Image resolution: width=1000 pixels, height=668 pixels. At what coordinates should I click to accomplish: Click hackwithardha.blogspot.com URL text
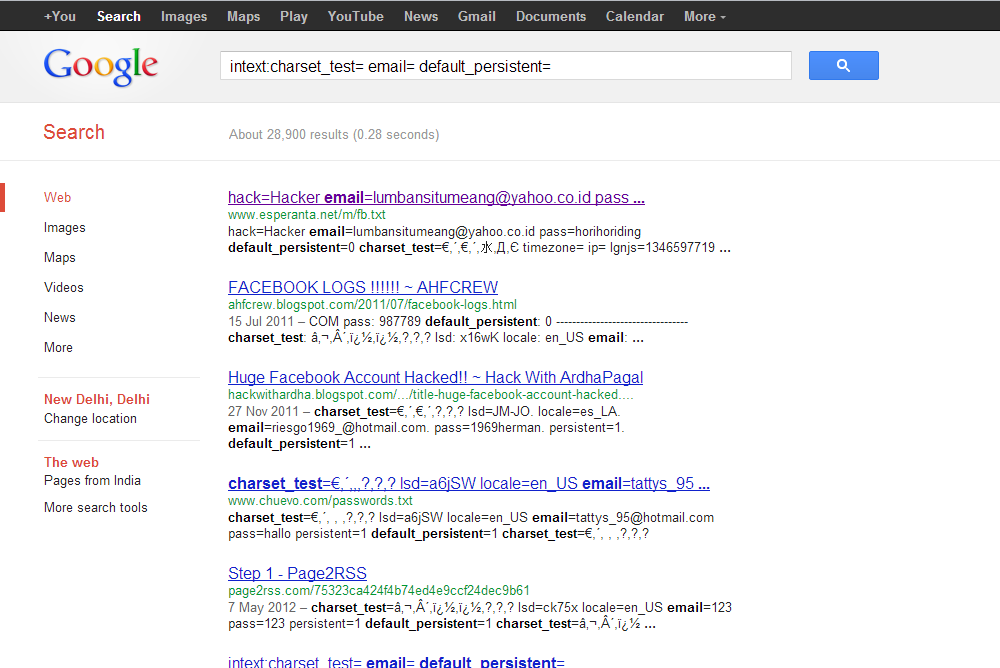[430, 395]
